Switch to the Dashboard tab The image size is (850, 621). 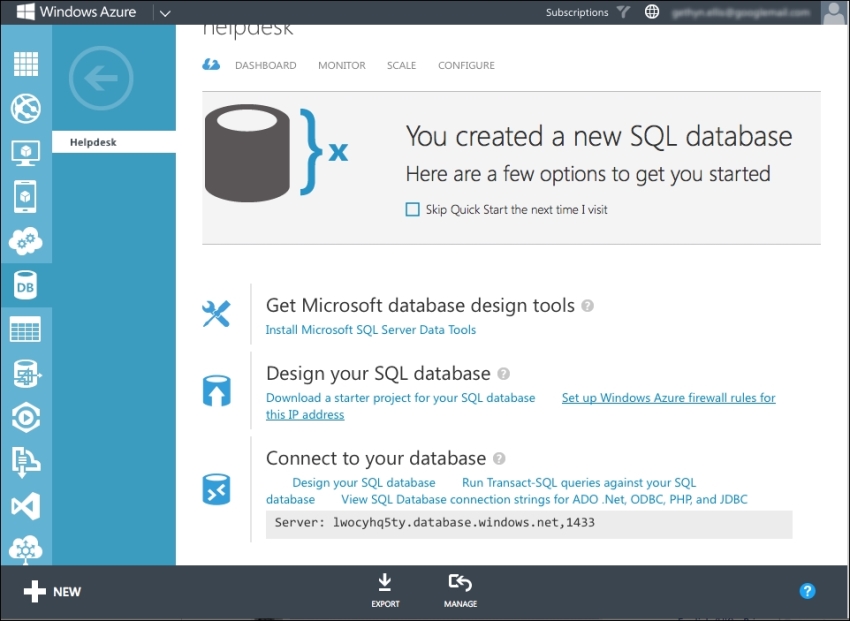tap(266, 66)
